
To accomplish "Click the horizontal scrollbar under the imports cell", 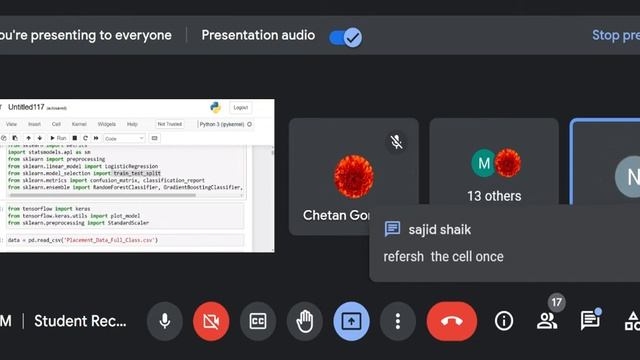I will pos(102,195).
